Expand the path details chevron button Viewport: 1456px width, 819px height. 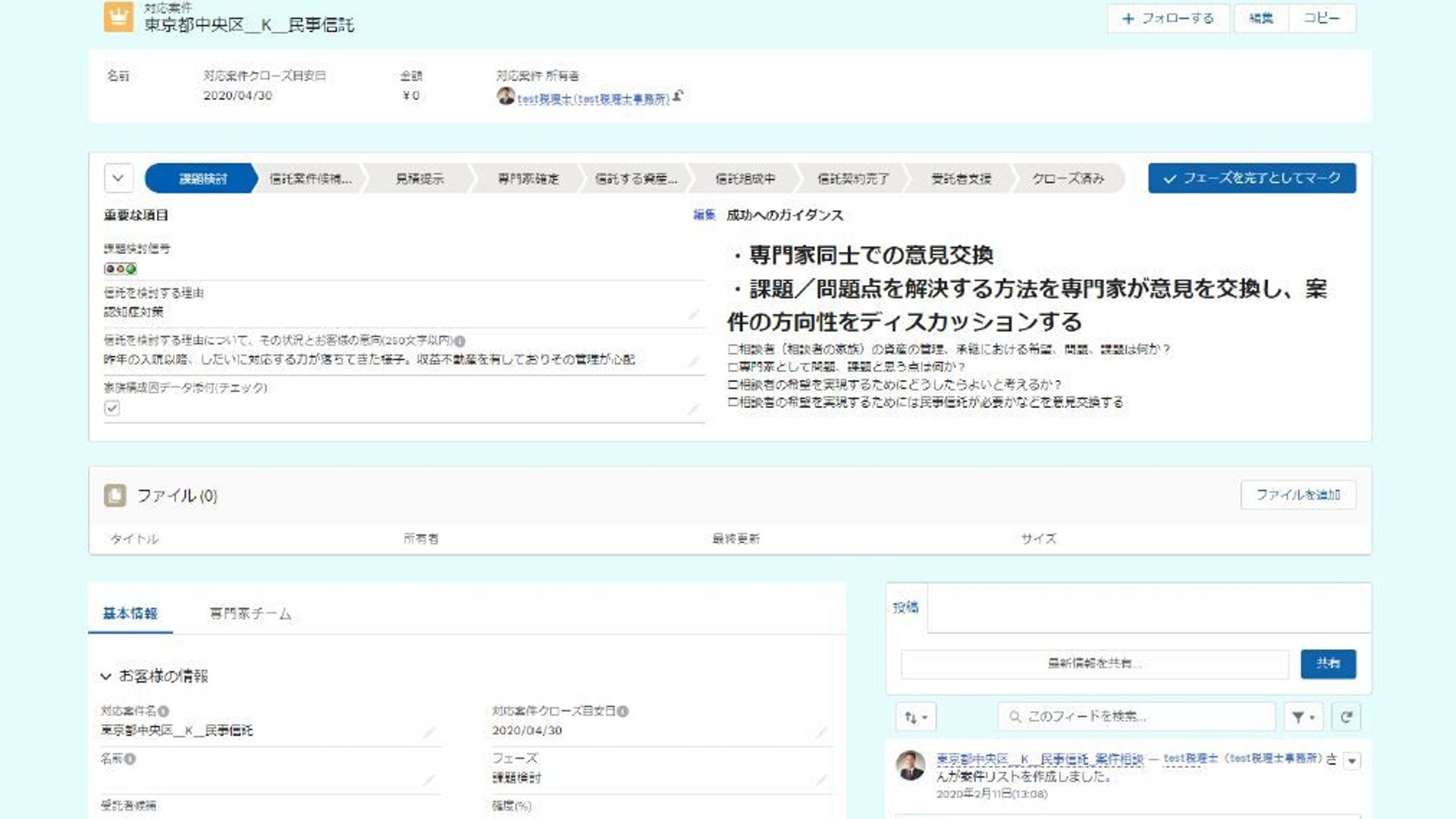[x=118, y=178]
